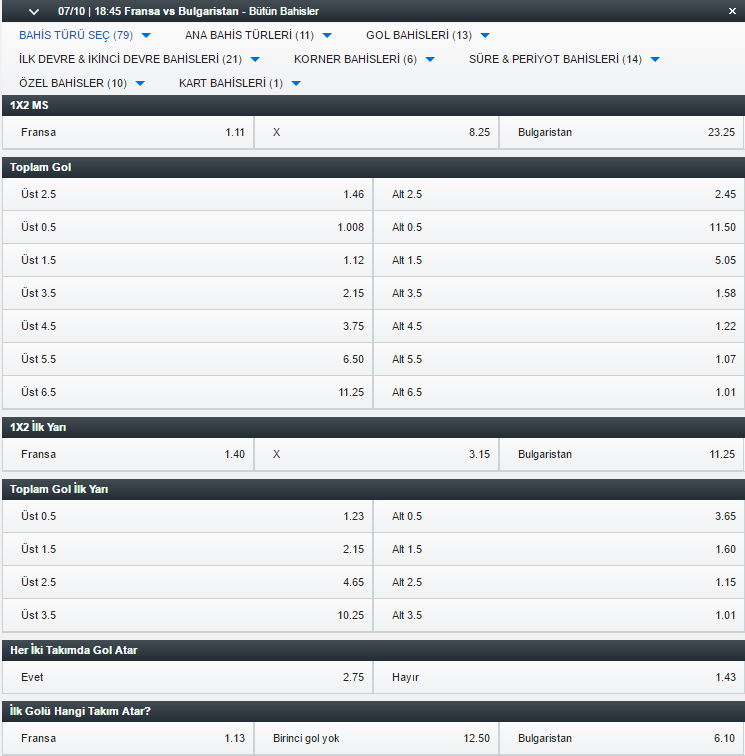
Task: Pick Bulgaristan at 23.25 in 1X2 MS
Action: click(x=621, y=132)
